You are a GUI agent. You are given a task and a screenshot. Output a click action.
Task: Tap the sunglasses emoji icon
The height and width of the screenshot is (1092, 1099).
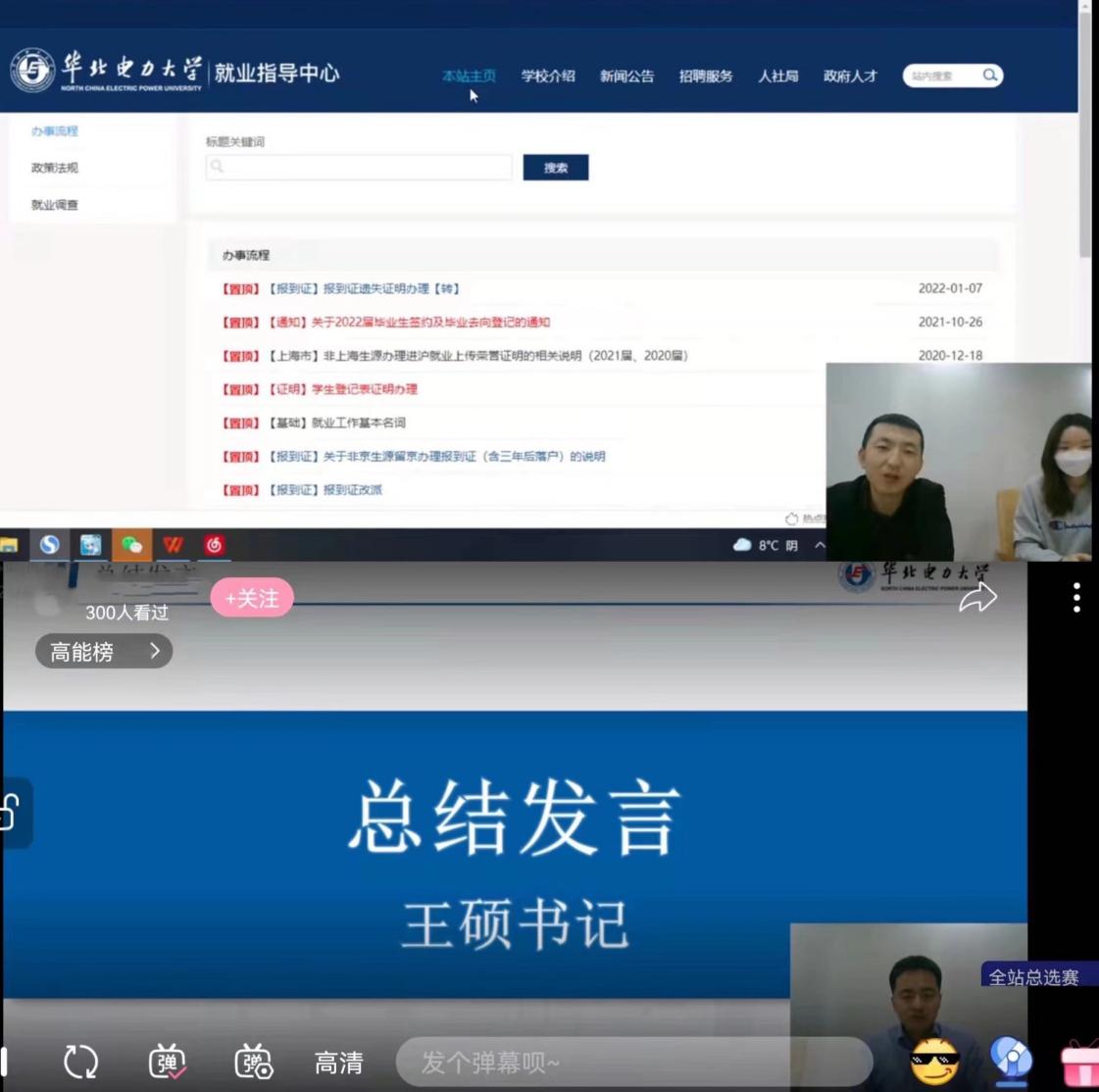click(x=934, y=1062)
